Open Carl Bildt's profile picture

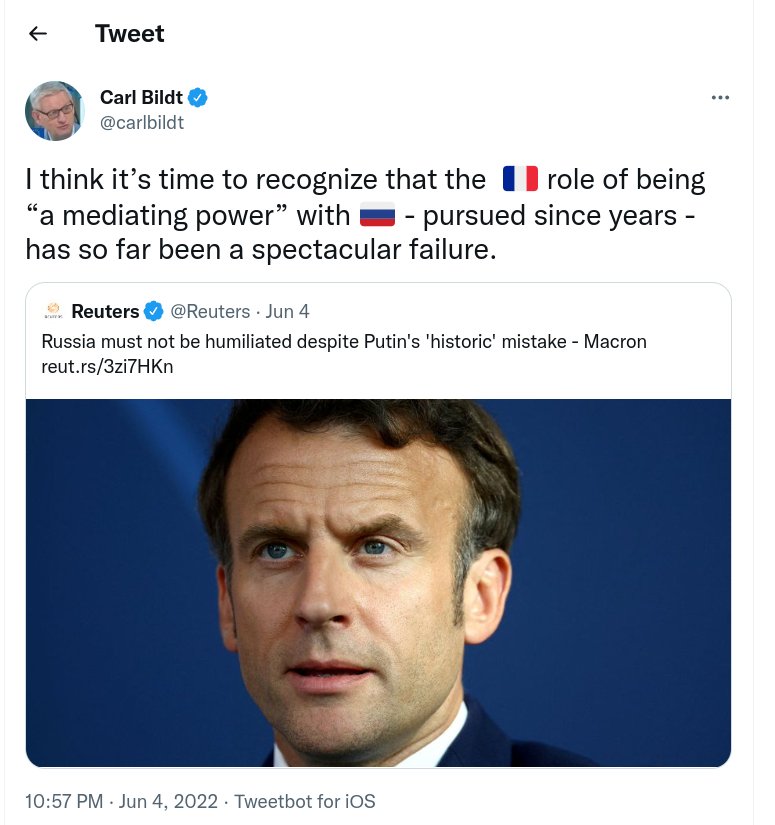(55, 110)
